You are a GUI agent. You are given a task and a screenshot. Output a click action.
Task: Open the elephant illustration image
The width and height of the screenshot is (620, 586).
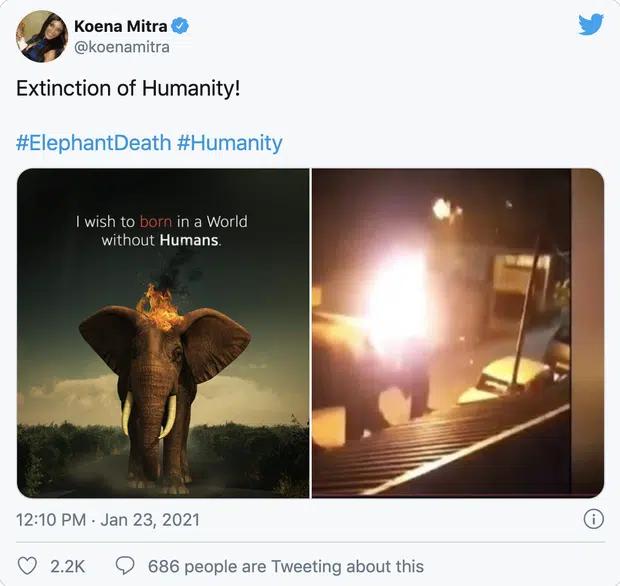pyautogui.click(x=164, y=332)
